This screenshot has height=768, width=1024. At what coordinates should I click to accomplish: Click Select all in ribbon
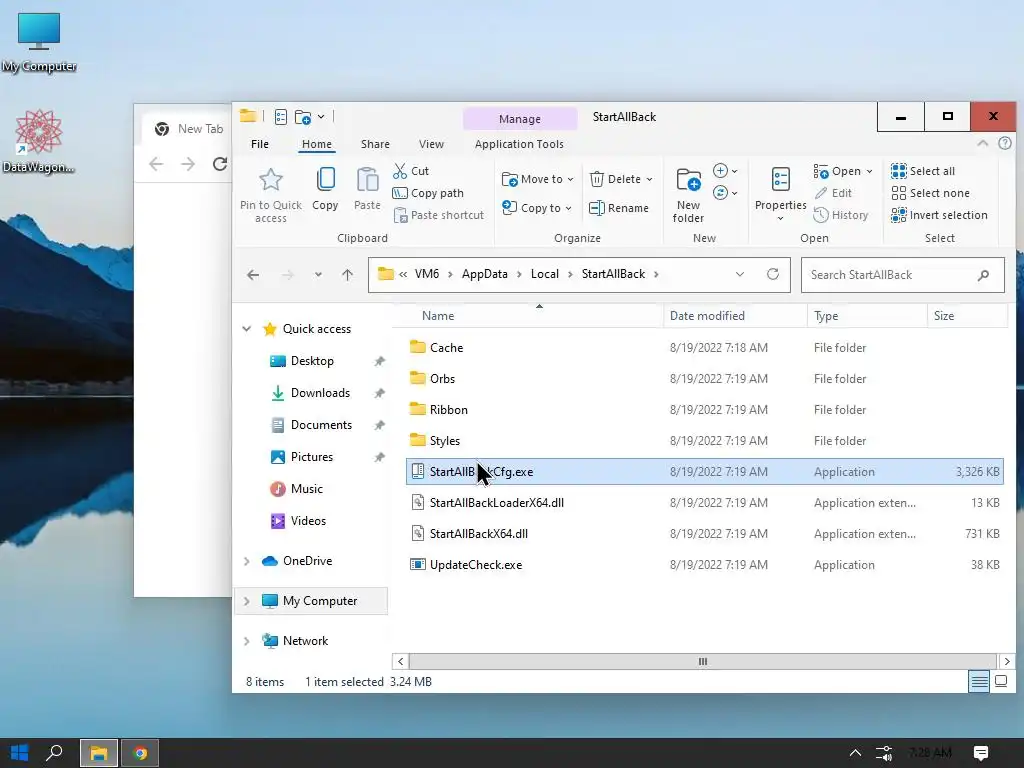(x=923, y=171)
